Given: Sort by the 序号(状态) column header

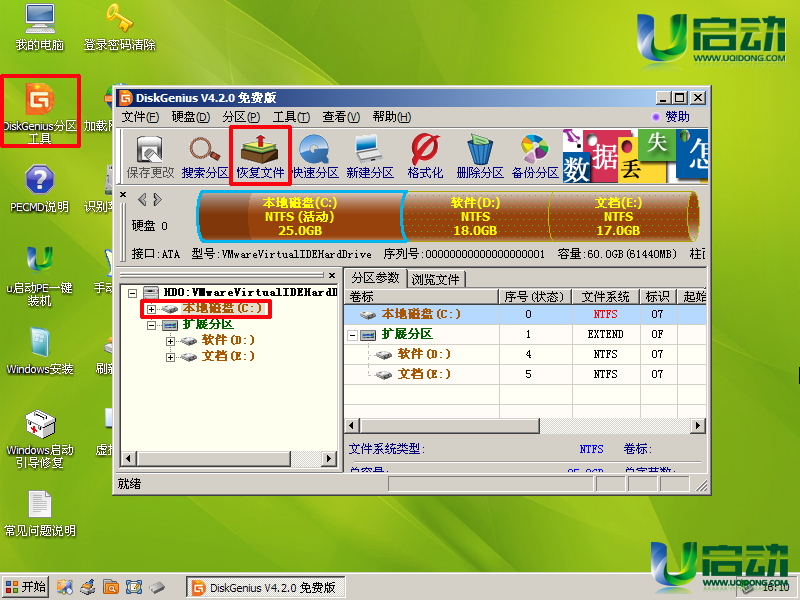Looking at the screenshot, I should pos(535,296).
